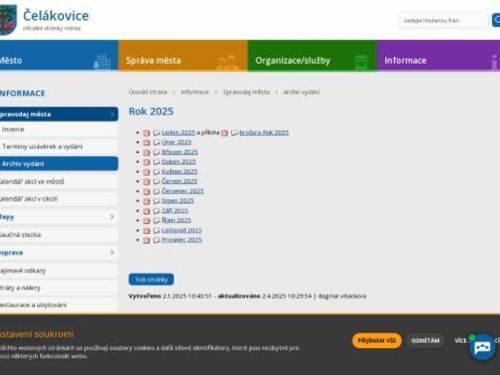Screen dimensions: 500x375
Task: Open the Město main menu section
Action: coord(59,56)
